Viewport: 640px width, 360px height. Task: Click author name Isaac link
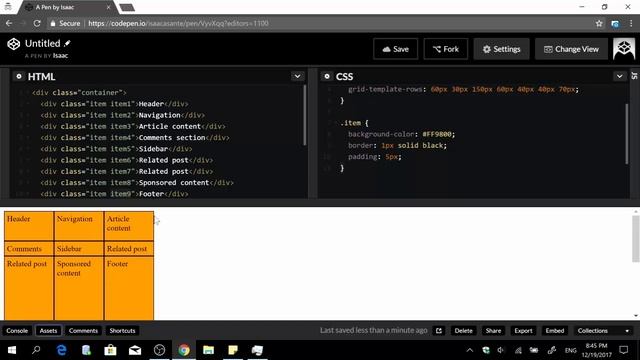(60, 56)
